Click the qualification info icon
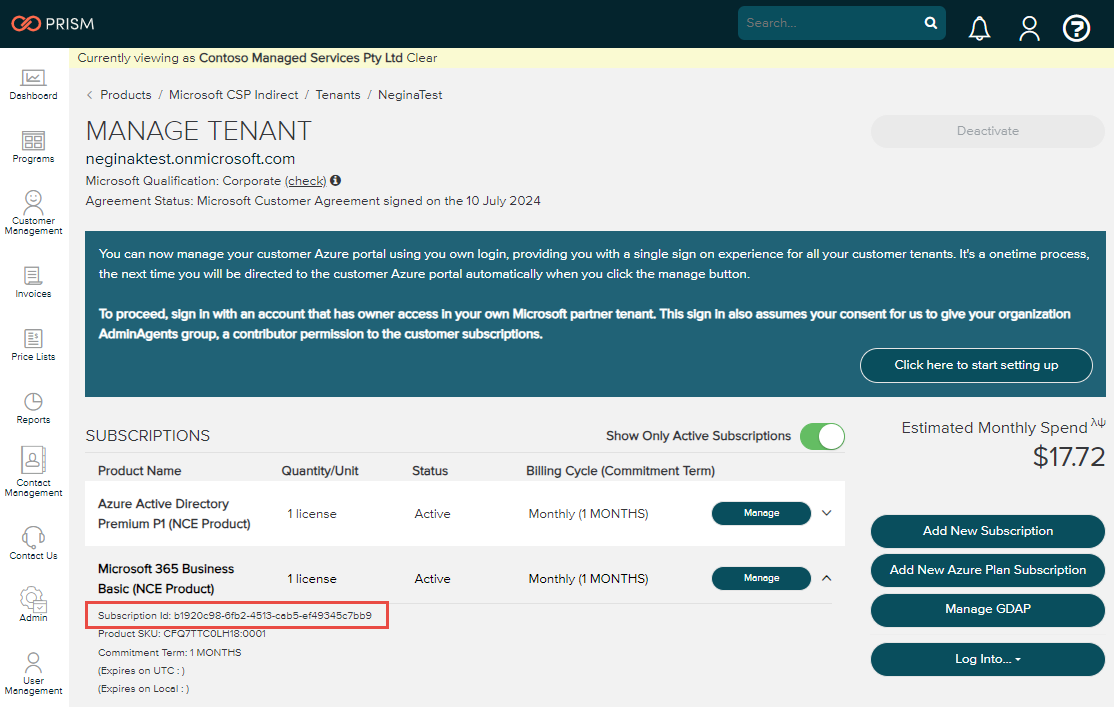Screen dimensions: 1114x707 [335, 180]
